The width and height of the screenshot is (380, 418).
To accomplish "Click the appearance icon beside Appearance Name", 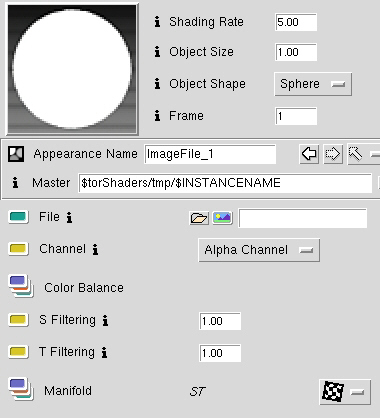I will pyautogui.click(x=16, y=154).
